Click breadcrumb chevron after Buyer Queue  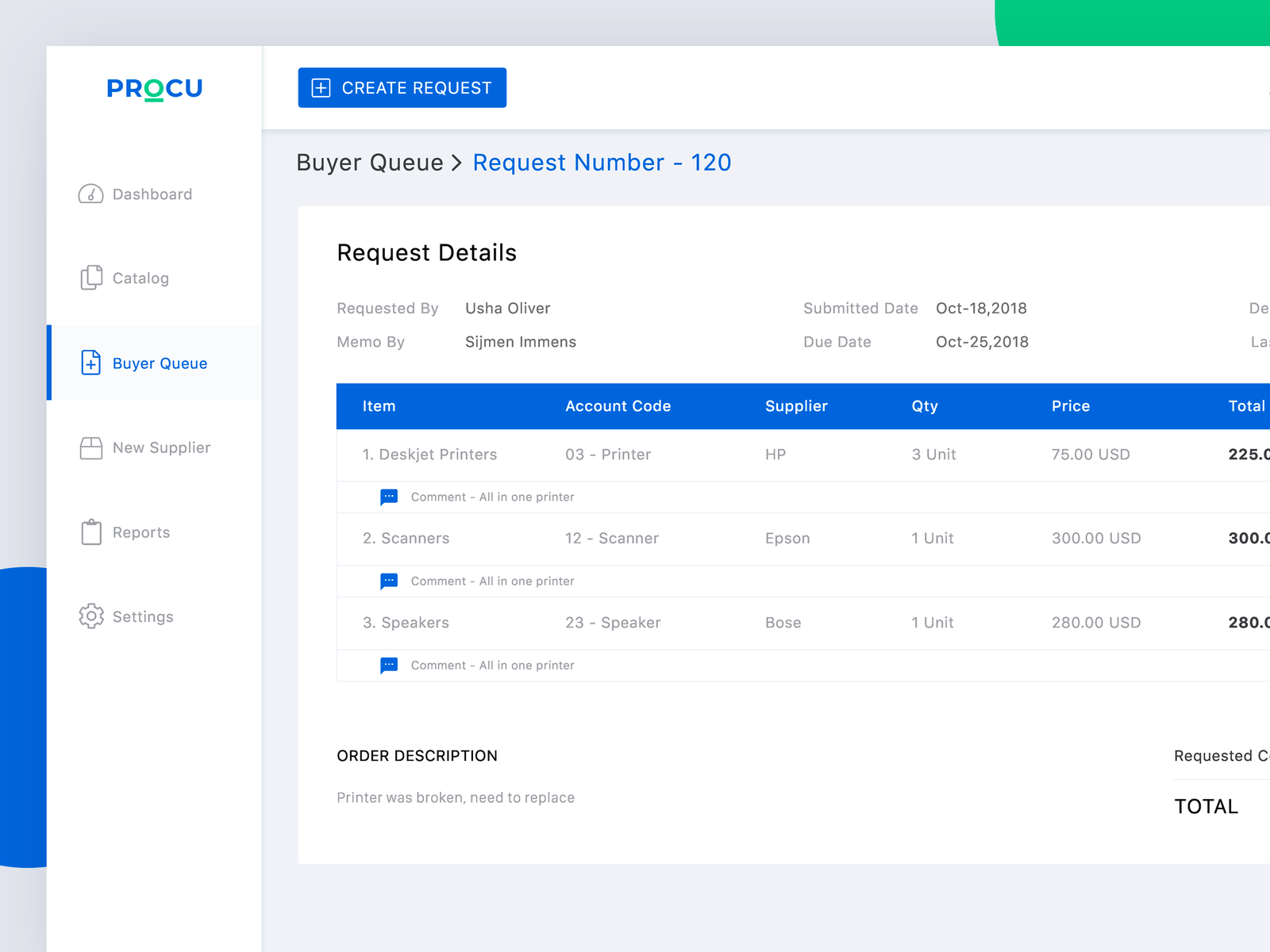[x=457, y=163]
